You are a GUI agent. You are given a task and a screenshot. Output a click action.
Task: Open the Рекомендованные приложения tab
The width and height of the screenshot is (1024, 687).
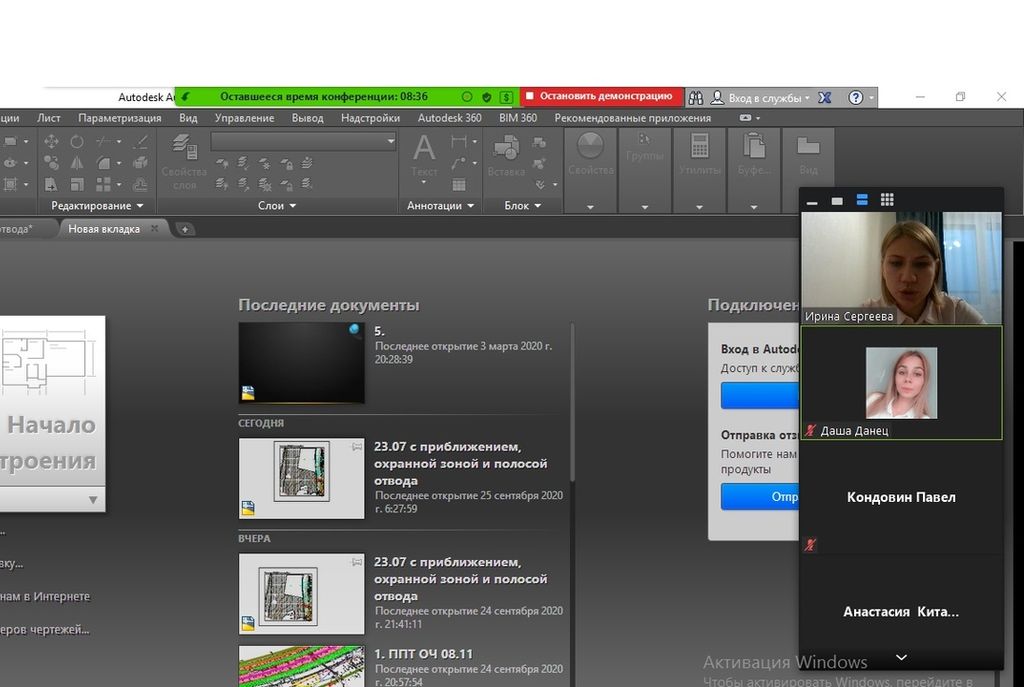coord(632,118)
